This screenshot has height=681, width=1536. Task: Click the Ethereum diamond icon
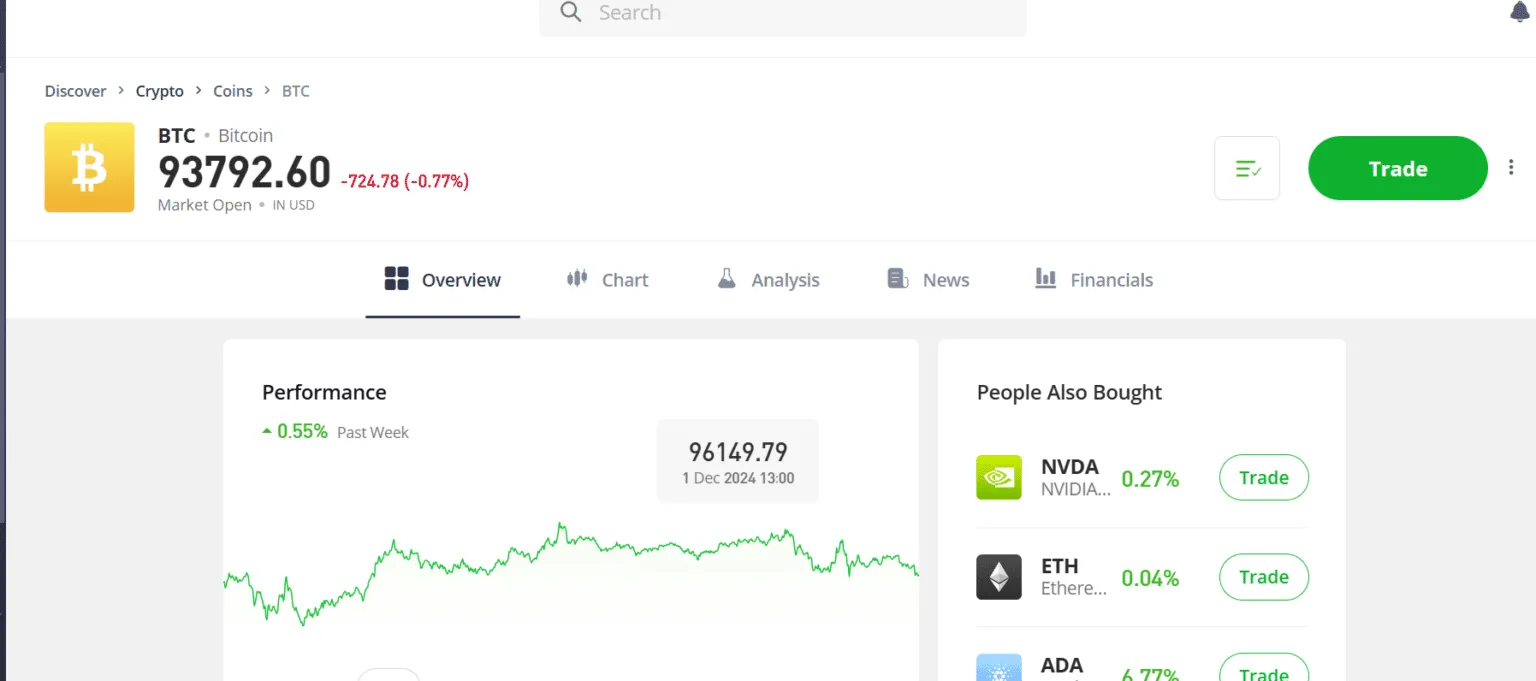[998, 576]
